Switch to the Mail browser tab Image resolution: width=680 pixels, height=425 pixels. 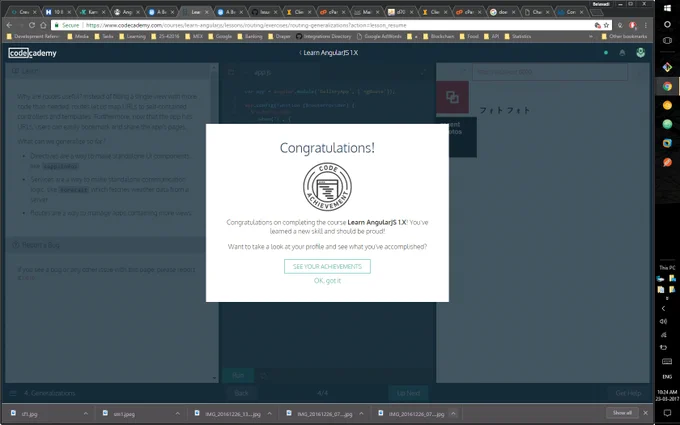[365, 12]
